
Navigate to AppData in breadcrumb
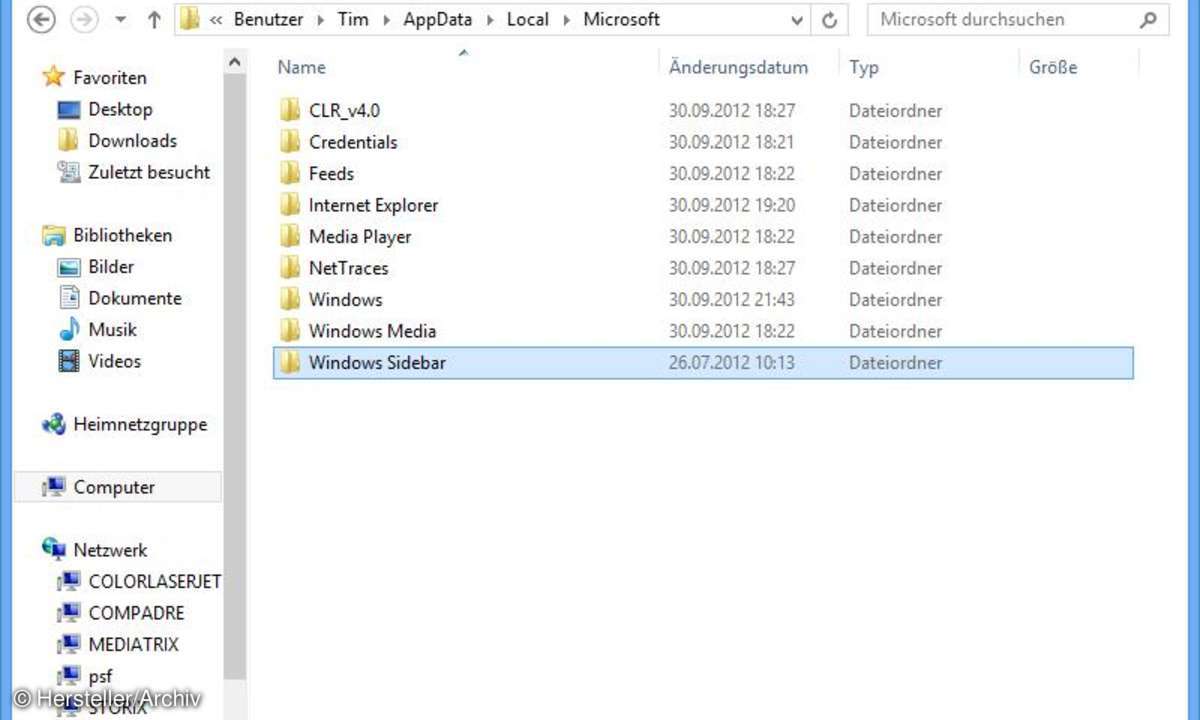439,19
